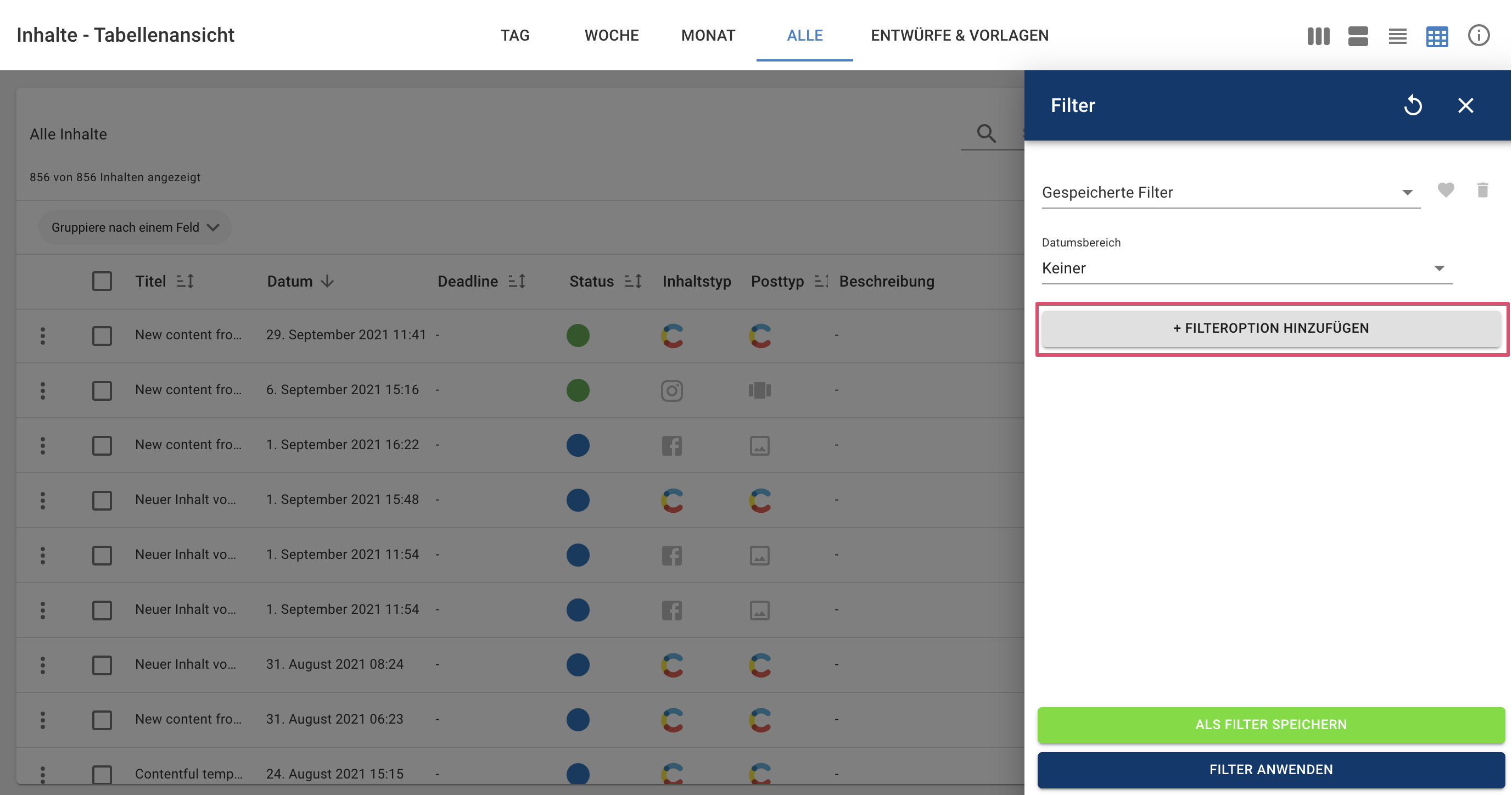1512x795 pixels.
Task: Click Facebook icon in 1. September 16:22 row
Action: pos(672,445)
